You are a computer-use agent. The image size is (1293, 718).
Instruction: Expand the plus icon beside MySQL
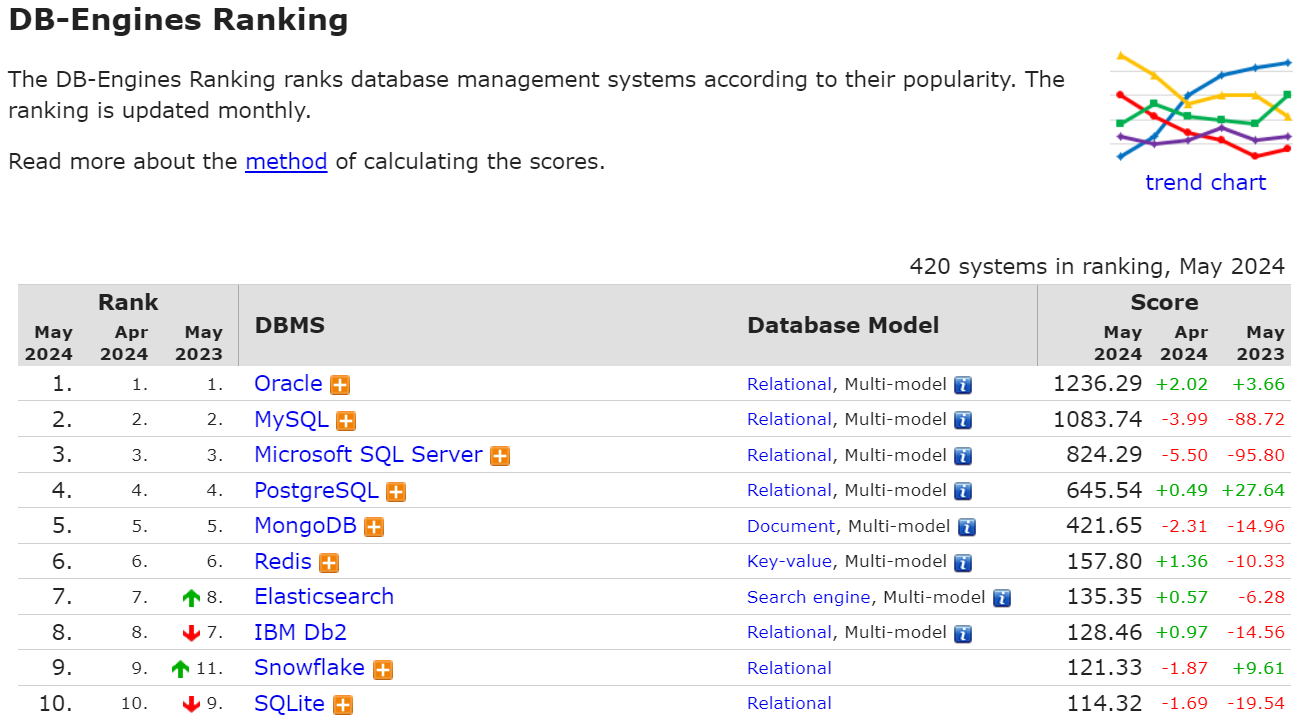pyautogui.click(x=346, y=421)
